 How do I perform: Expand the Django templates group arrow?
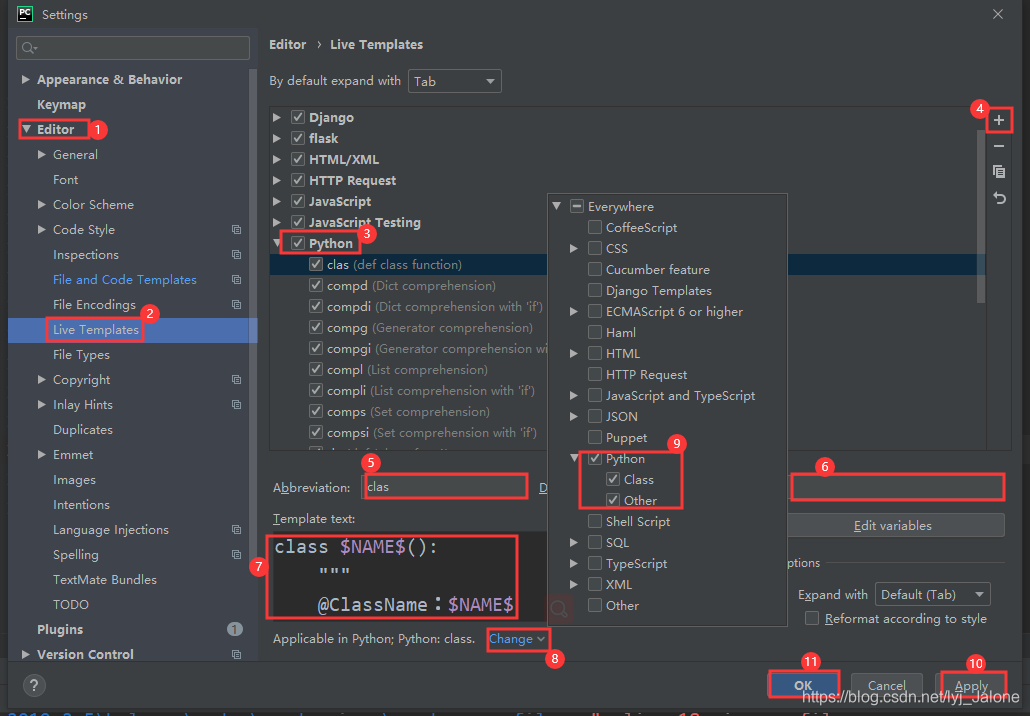point(277,117)
